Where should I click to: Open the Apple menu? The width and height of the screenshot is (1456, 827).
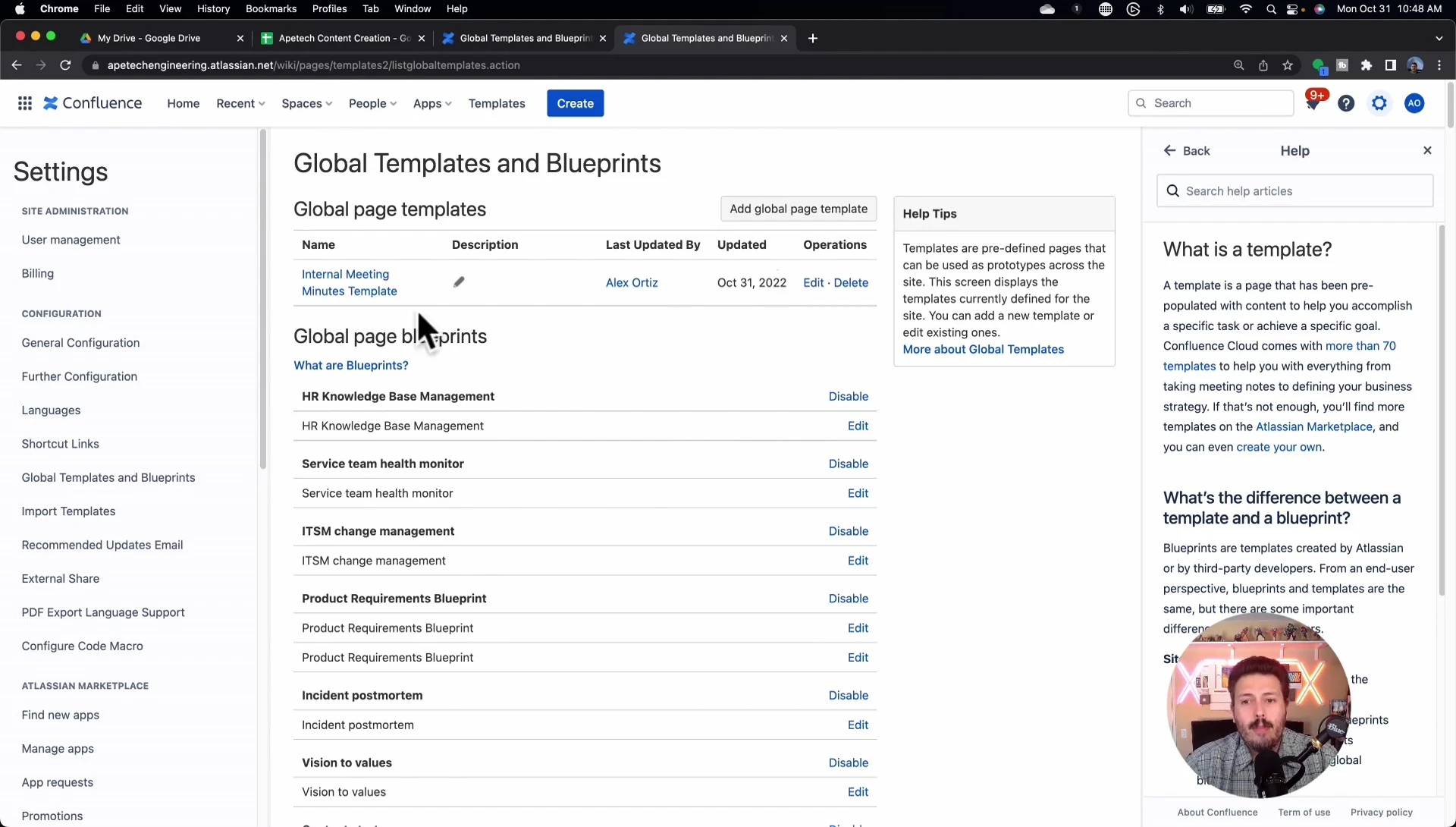pyautogui.click(x=20, y=9)
